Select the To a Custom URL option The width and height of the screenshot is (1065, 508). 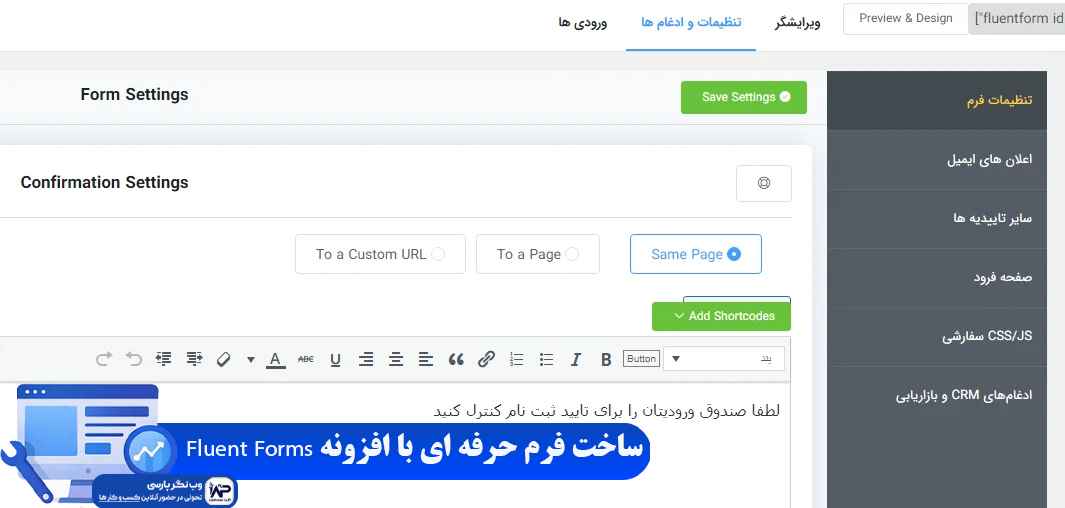[380, 254]
